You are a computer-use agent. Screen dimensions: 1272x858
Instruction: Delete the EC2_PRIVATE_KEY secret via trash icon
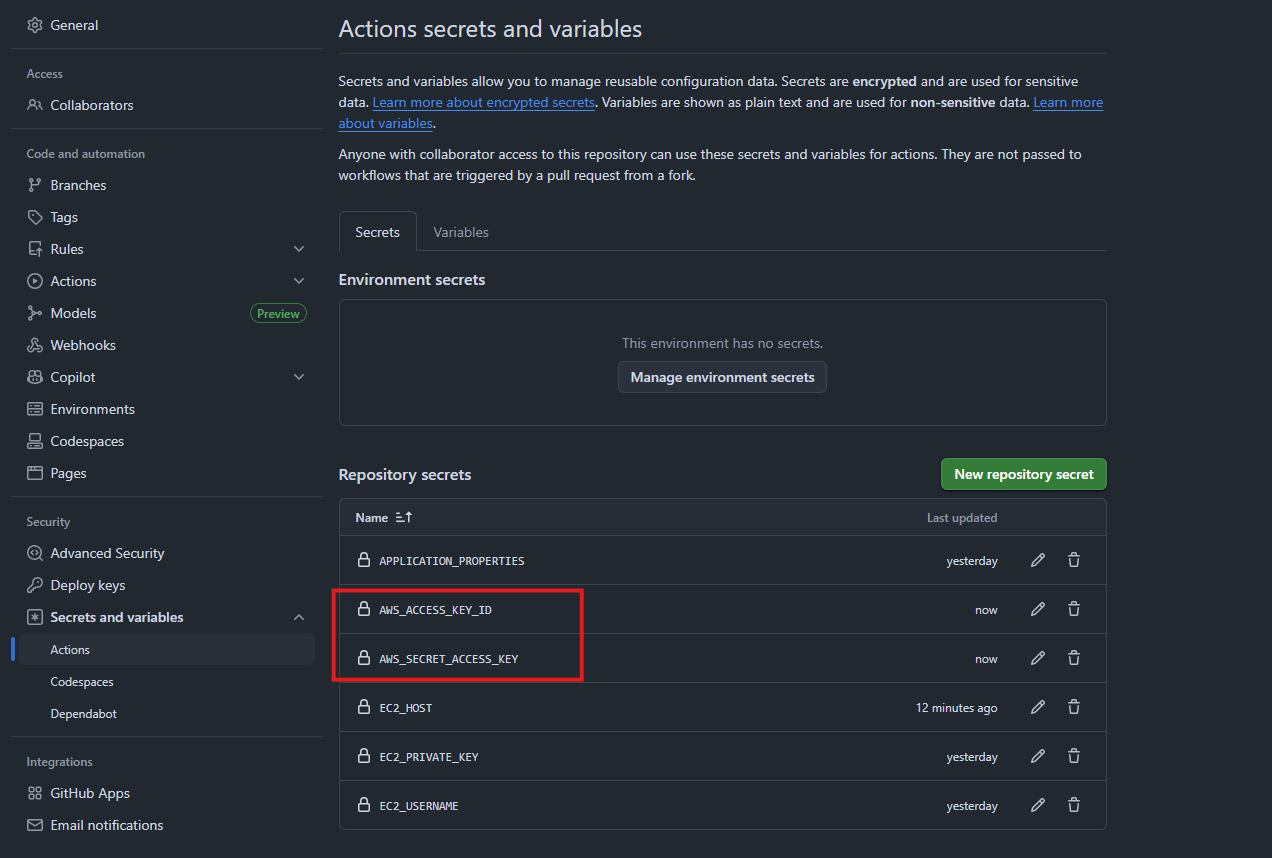tap(1073, 756)
